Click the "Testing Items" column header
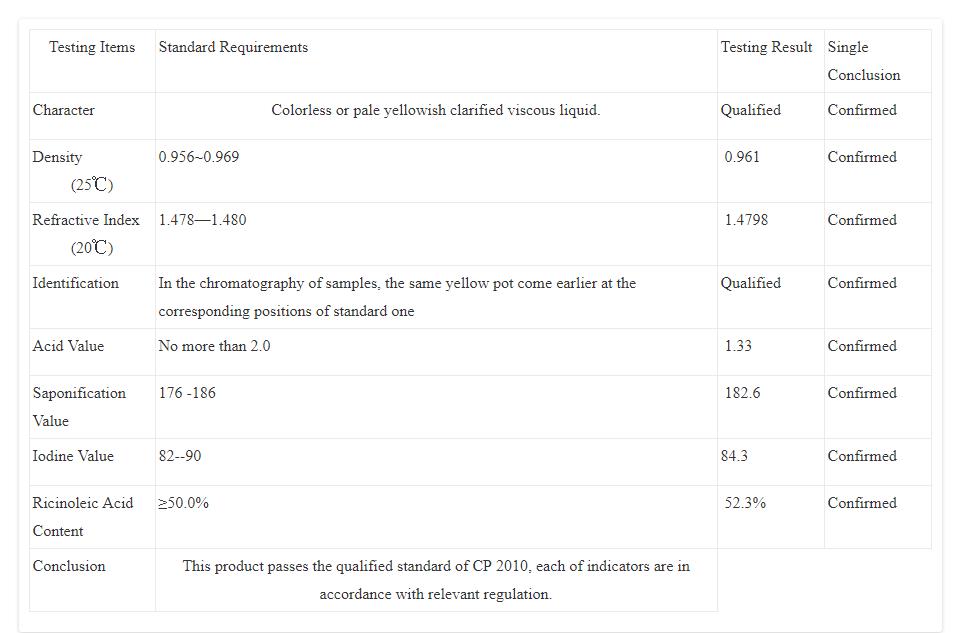This screenshot has width=965, height=633. (92, 47)
